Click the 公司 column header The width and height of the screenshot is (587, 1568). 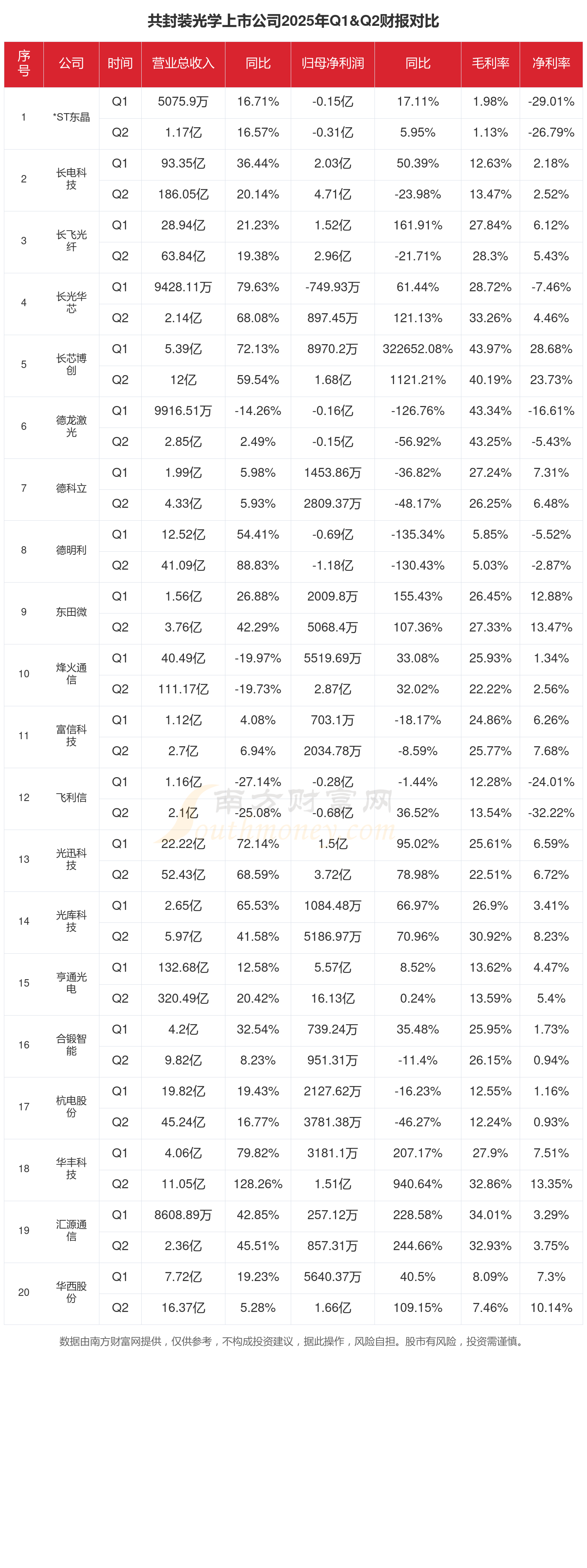point(71,63)
